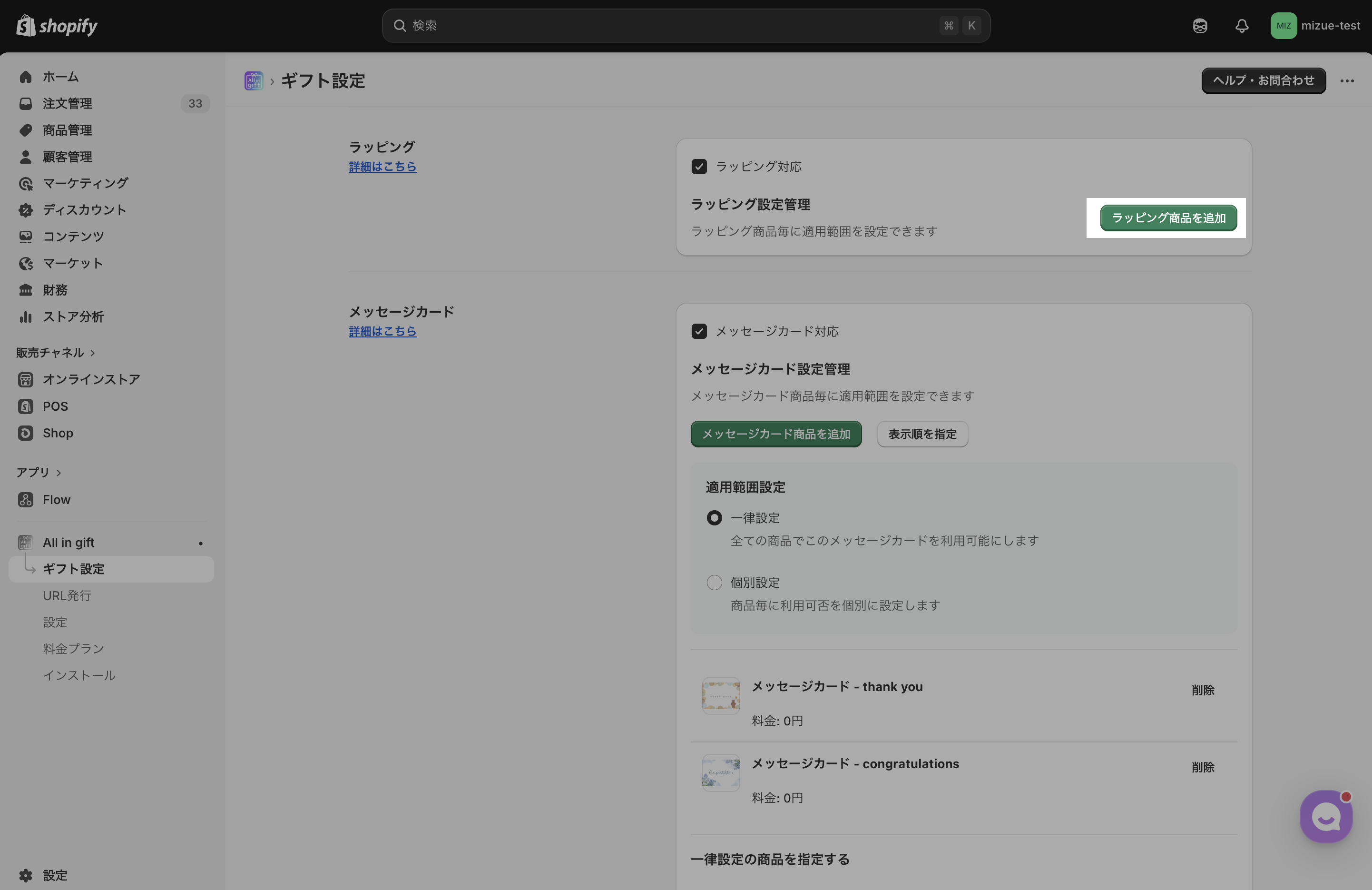Screen dimensions: 1372x890
Task: Open the POS sales channel
Action: 55,406
